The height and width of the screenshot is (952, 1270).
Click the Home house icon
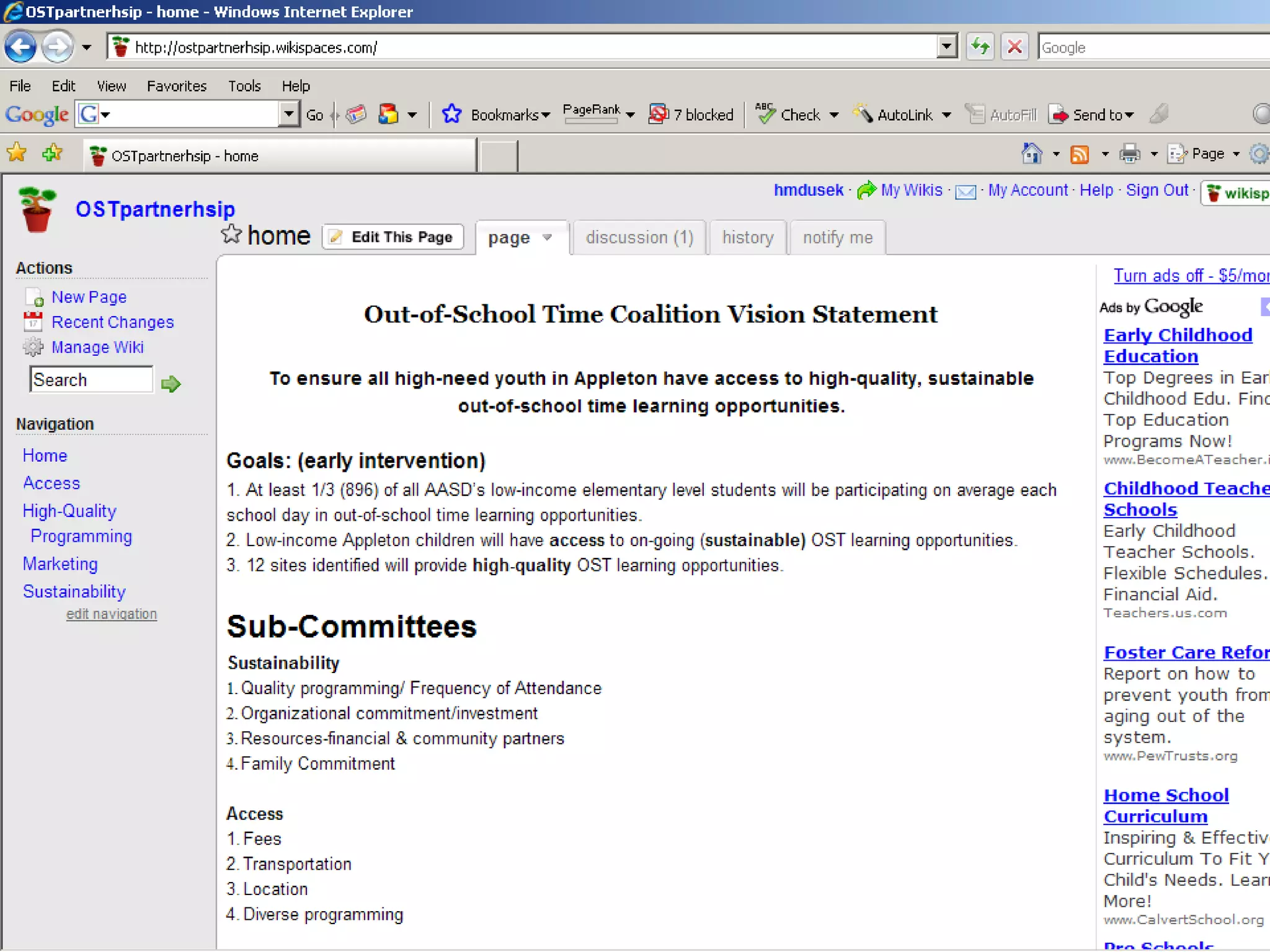tap(1031, 154)
